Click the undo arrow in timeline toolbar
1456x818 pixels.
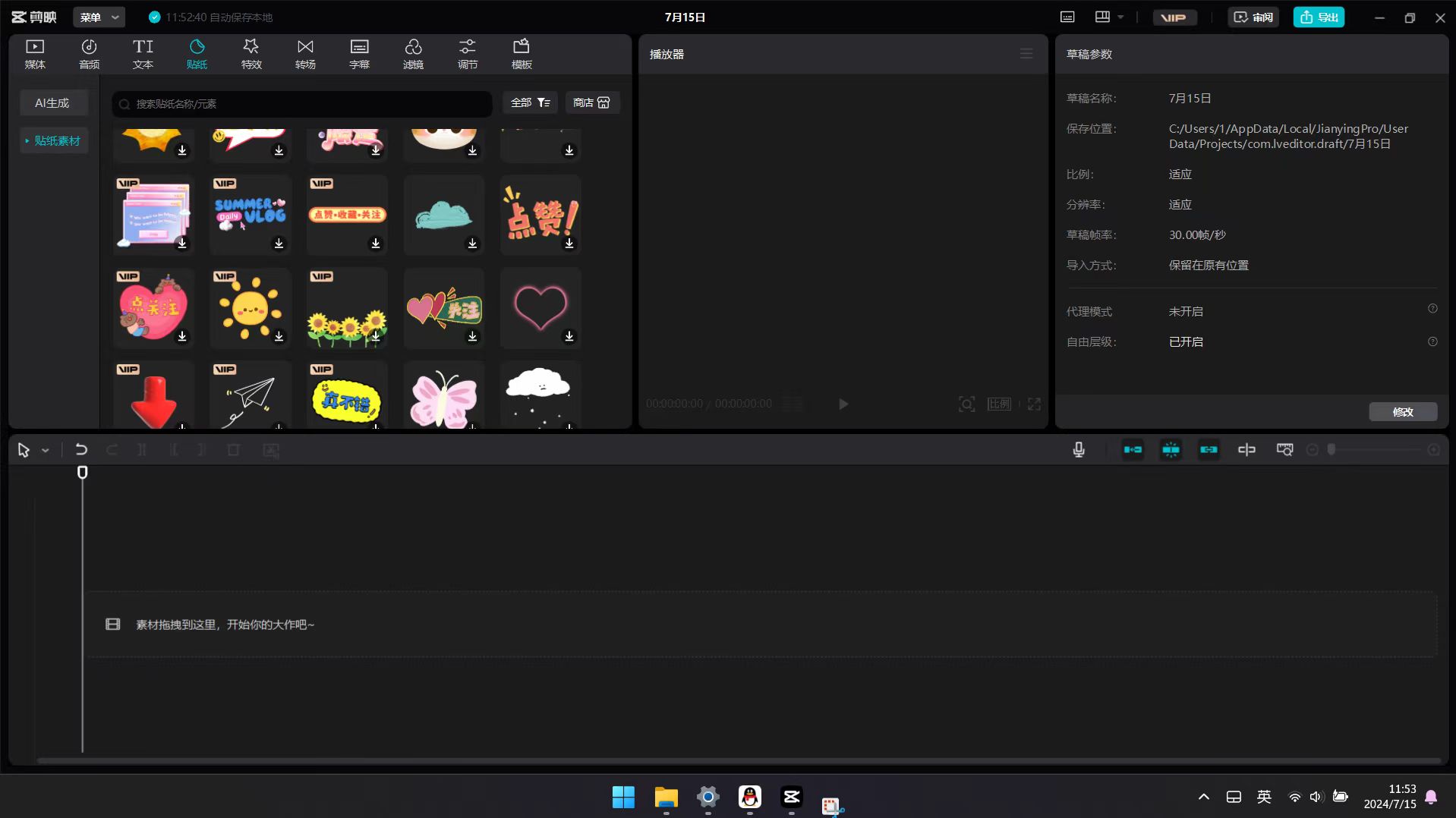click(x=81, y=450)
